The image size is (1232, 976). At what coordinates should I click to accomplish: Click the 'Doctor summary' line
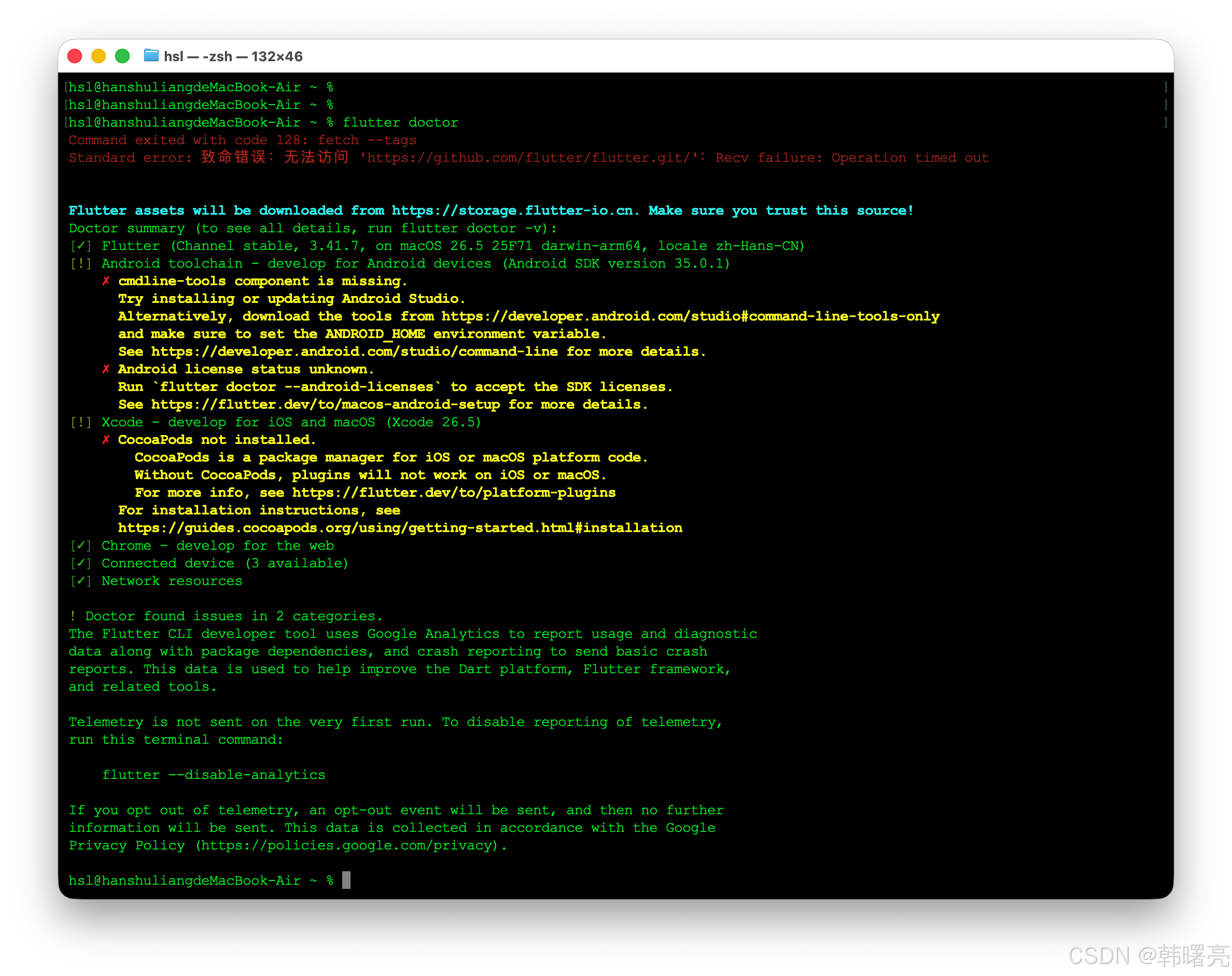pos(313,229)
